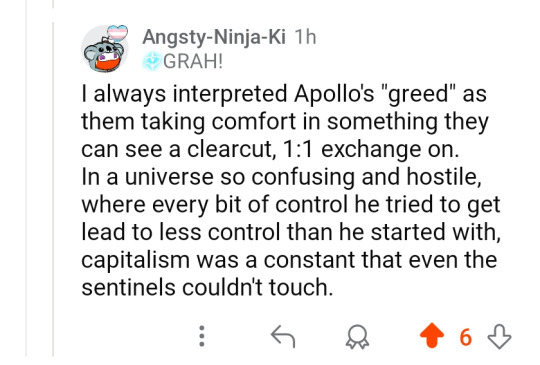This screenshot has width=540, height=365.
Task: Click the blue flair emoji icon
Action: click(152, 61)
